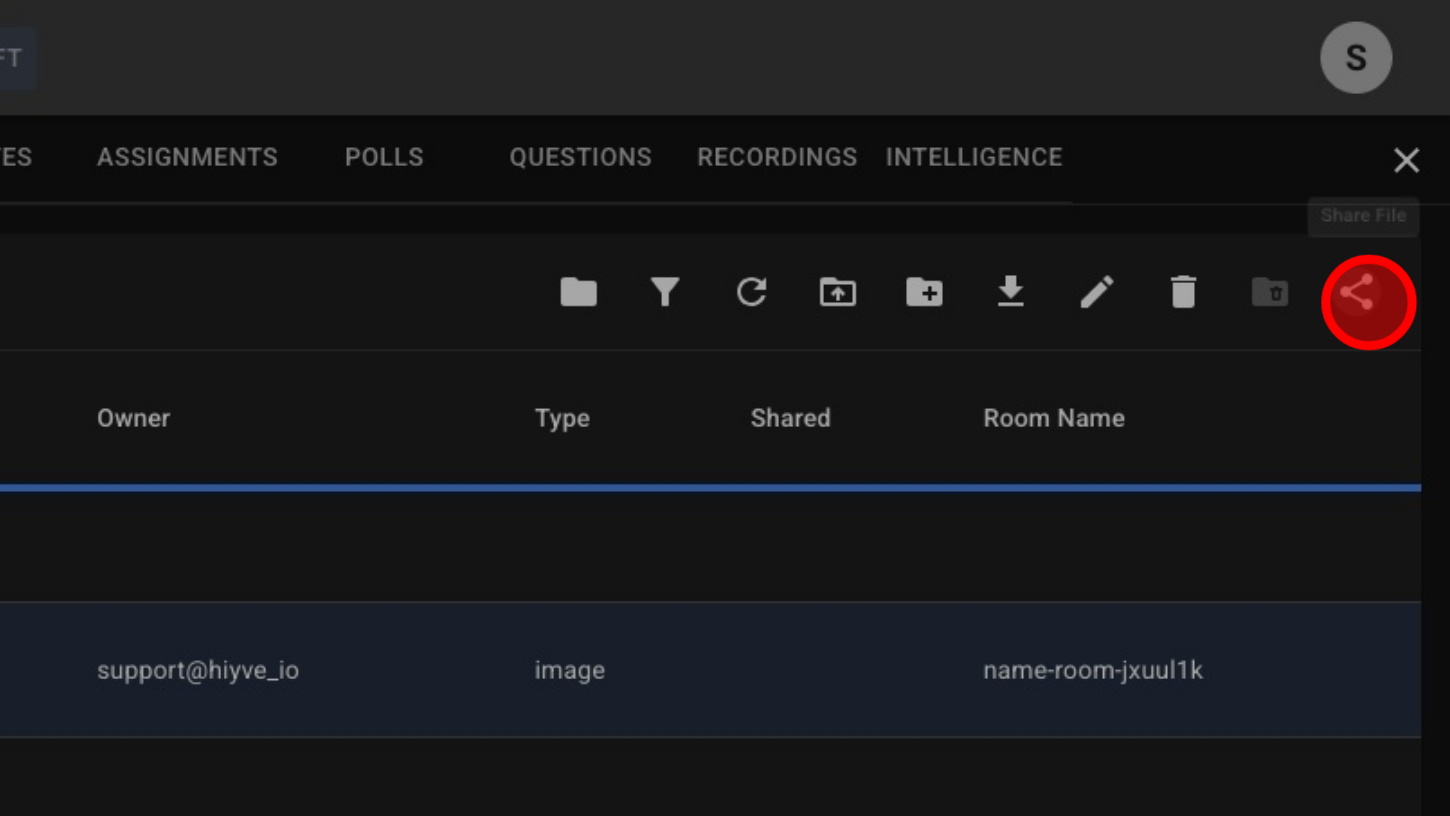1450x816 pixels.
Task: Open the user avatar labeled S
Action: tap(1355, 58)
